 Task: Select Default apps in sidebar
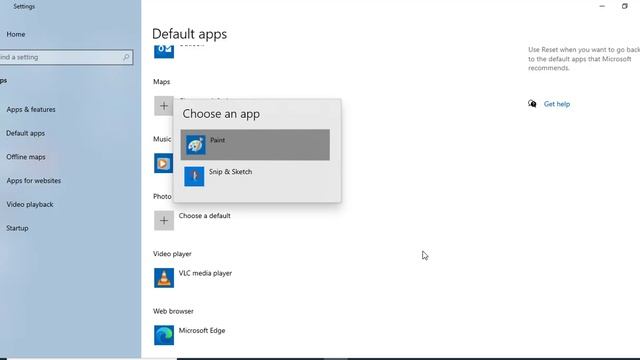[x=25, y=133]
